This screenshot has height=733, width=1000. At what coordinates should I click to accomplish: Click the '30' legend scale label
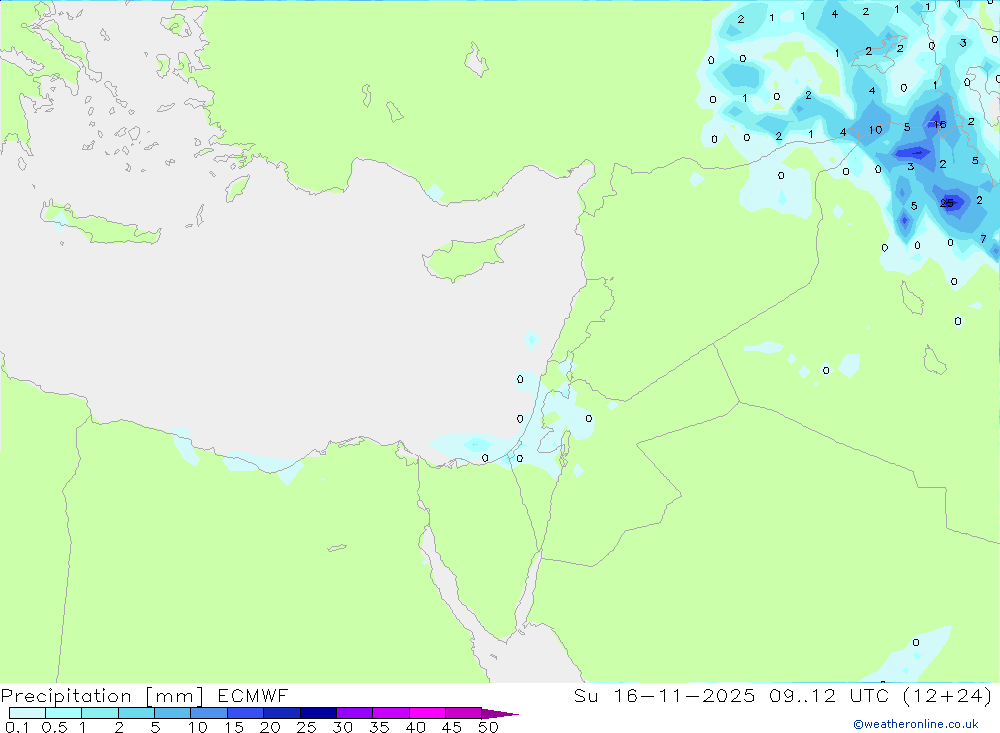click(x=342, y=727)
